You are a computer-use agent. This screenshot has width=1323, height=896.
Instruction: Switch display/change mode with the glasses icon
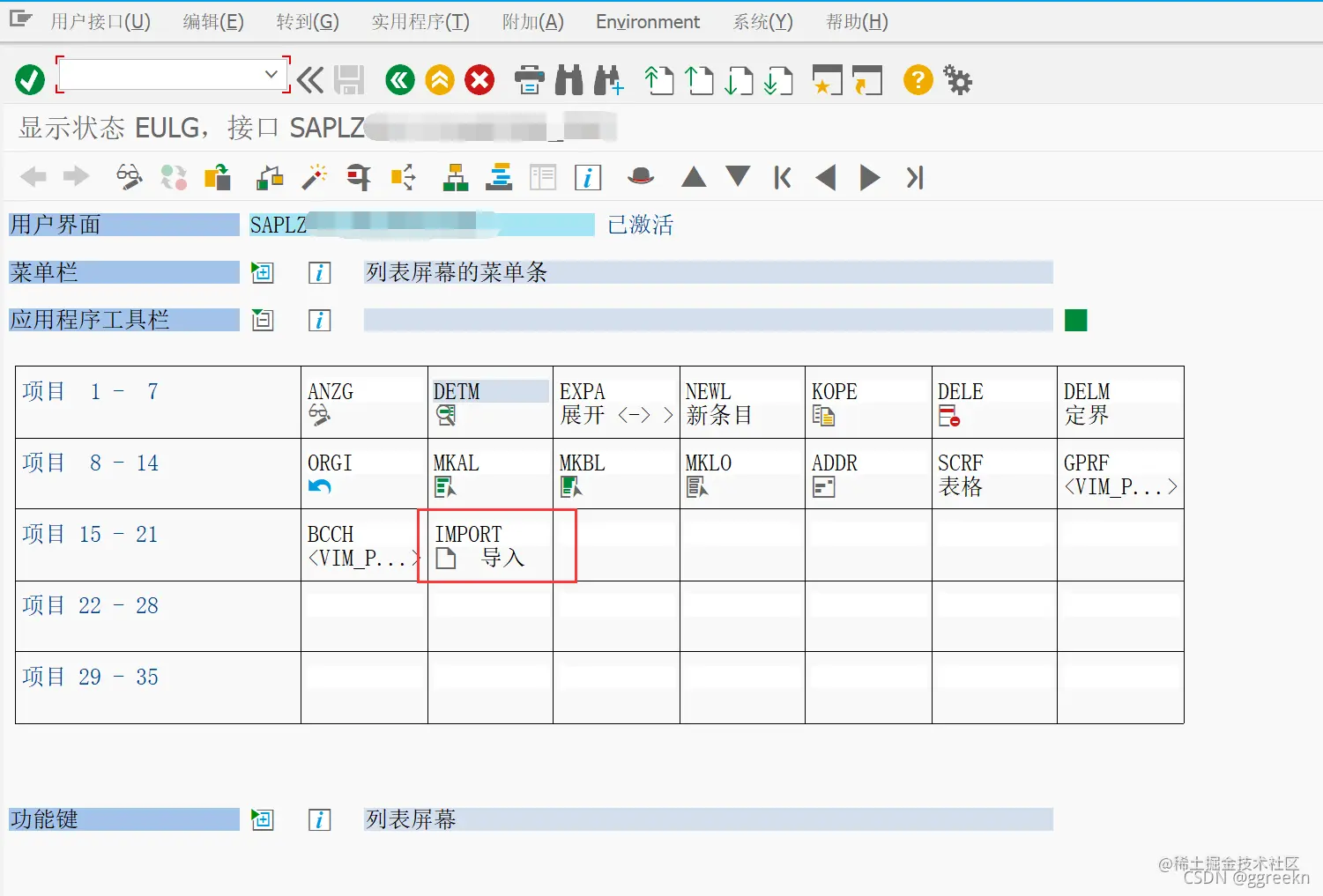tap(130, 176)
